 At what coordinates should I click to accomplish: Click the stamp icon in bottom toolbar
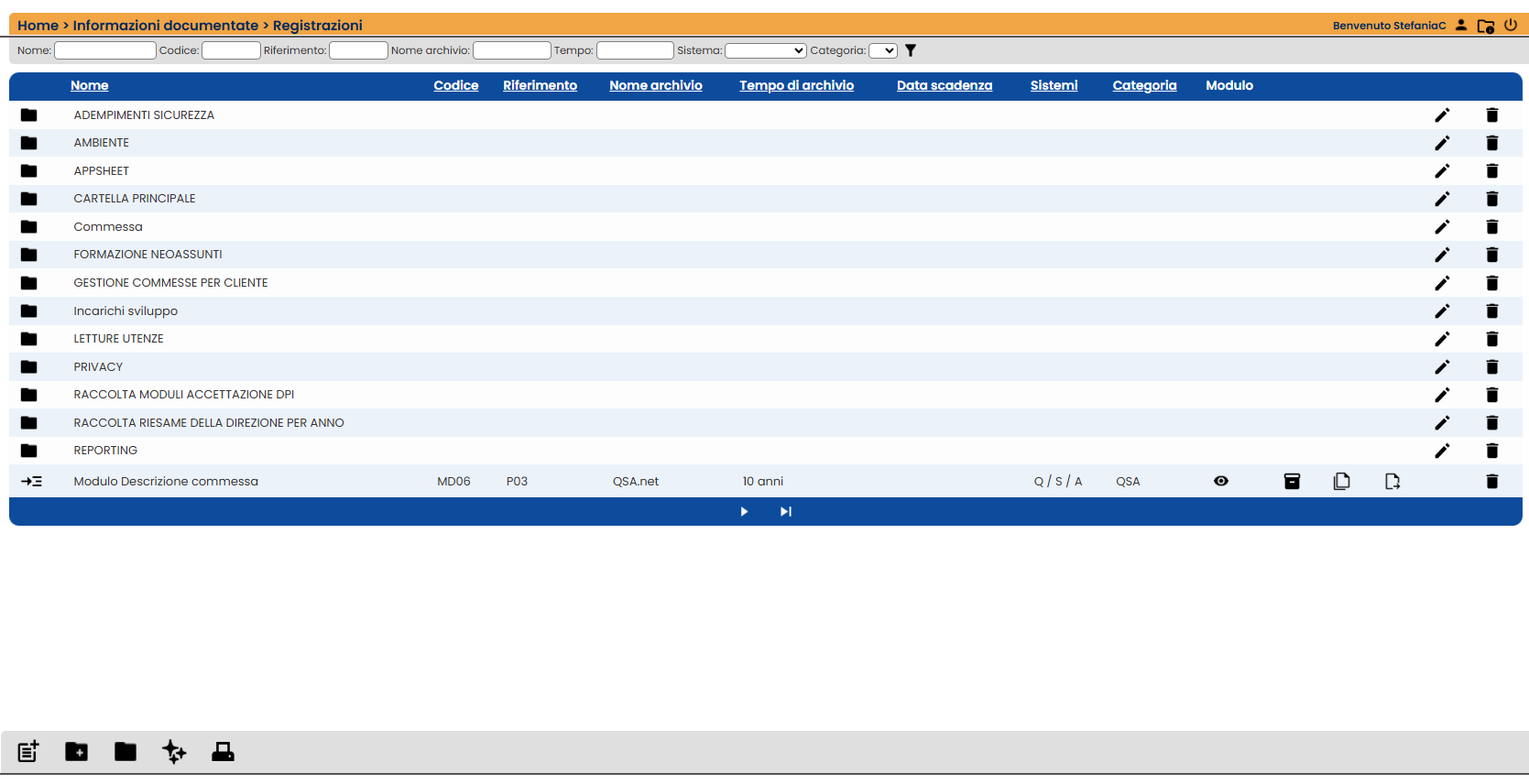(223, 752)
